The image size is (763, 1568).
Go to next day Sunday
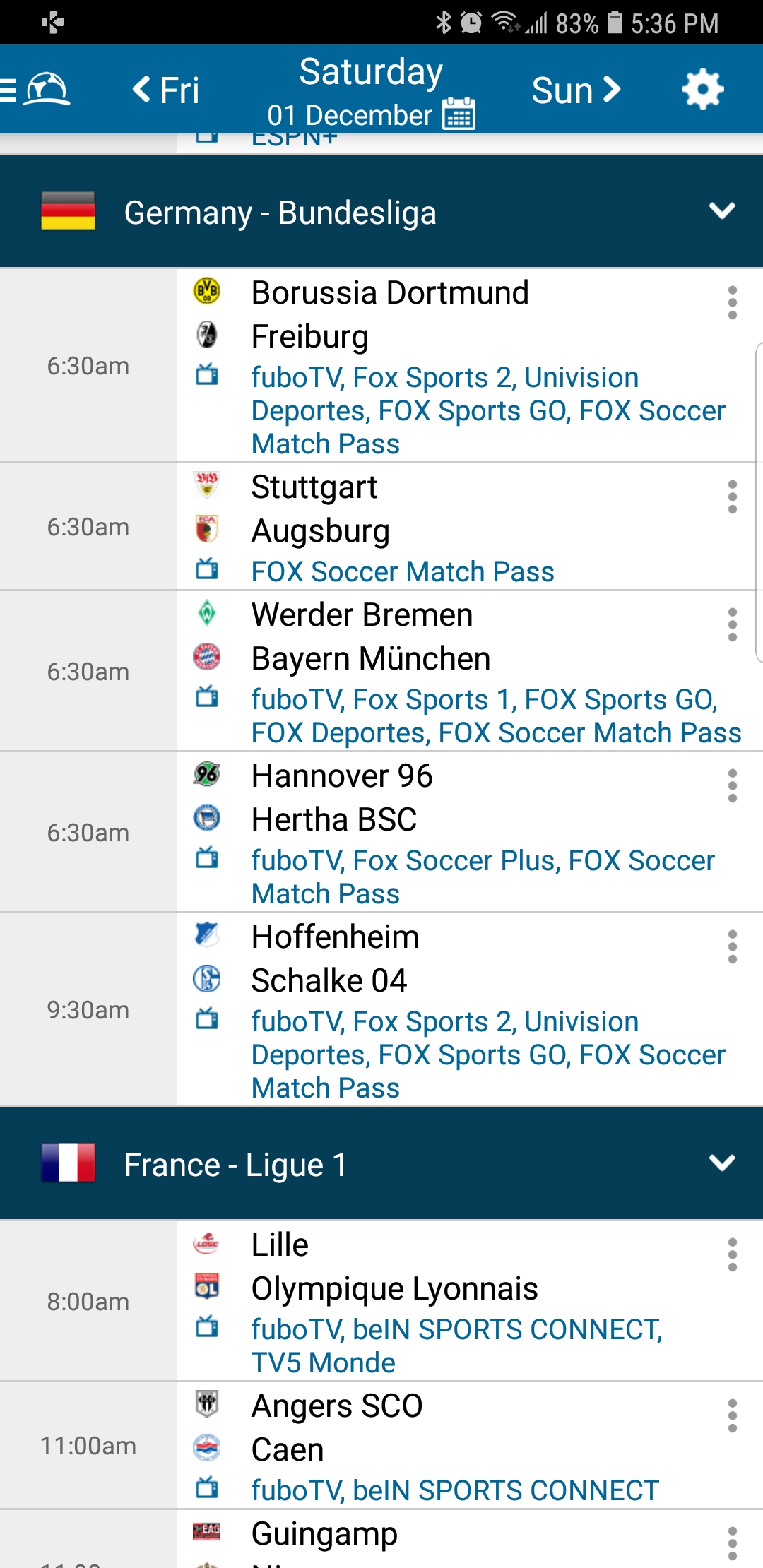click(x=576, y=90)
